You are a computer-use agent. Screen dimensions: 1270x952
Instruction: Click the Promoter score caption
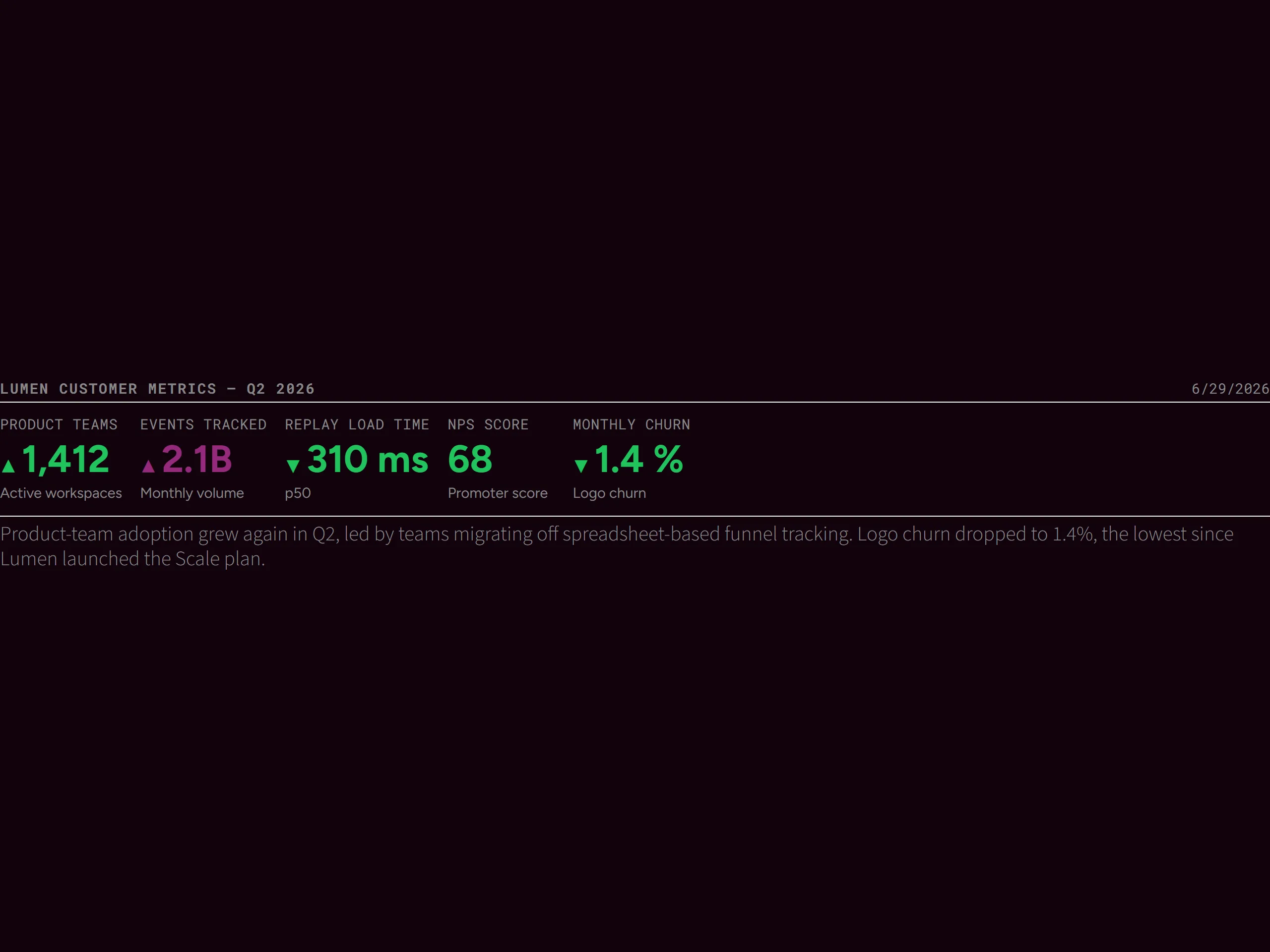click(498, 493)
